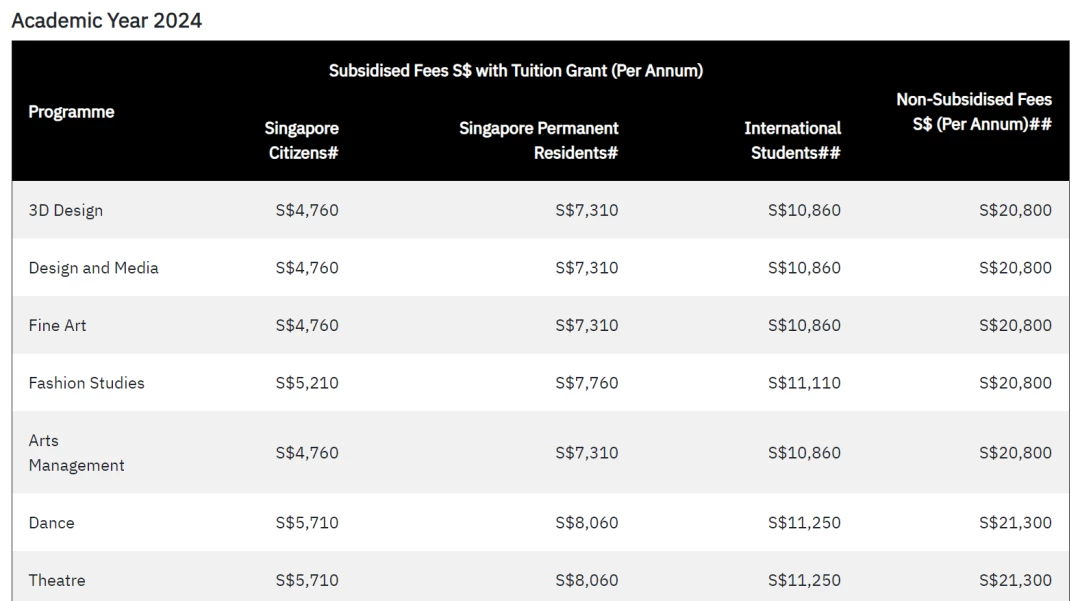Click the Singapore Citizens# column header
The width and height of the screenshot is (1080, 601).
coord(302,140)
